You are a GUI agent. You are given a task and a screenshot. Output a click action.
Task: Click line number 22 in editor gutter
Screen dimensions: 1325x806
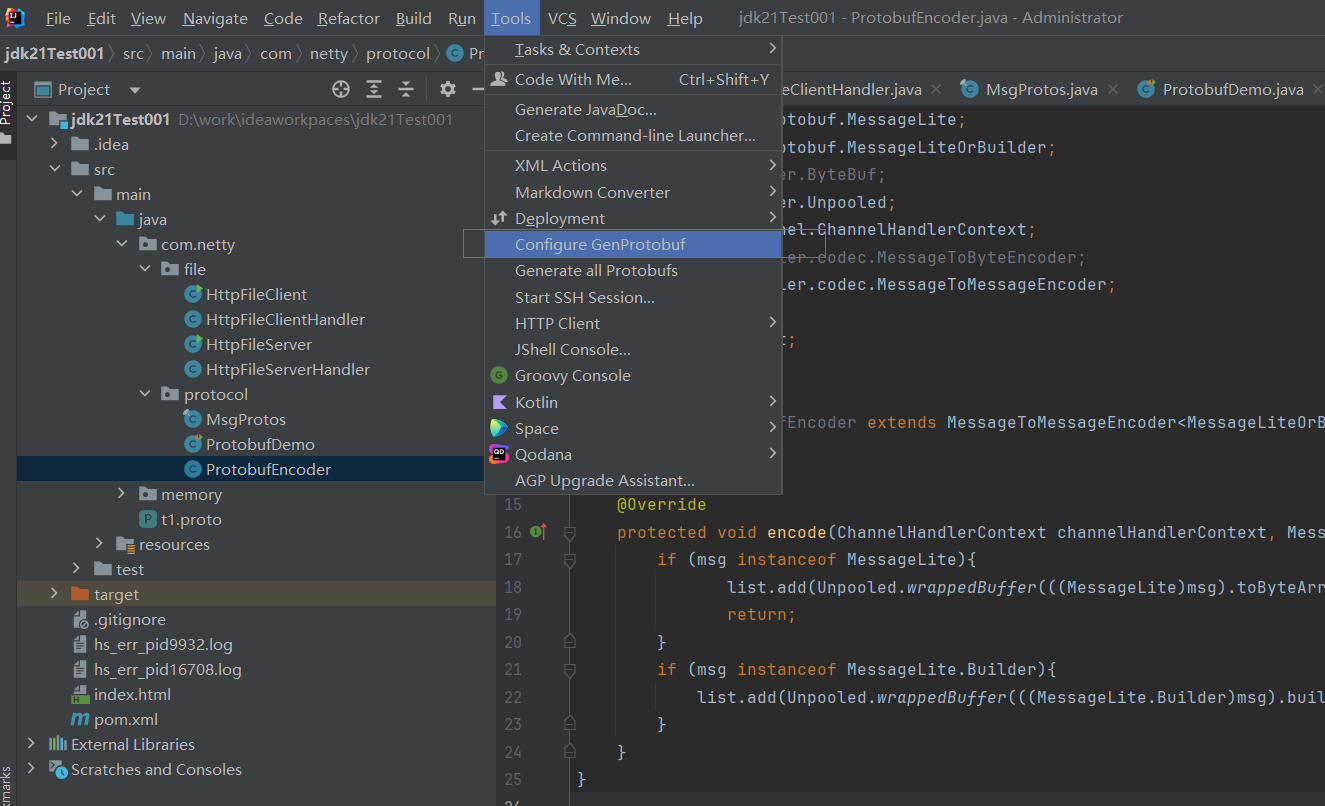[512, 696]
